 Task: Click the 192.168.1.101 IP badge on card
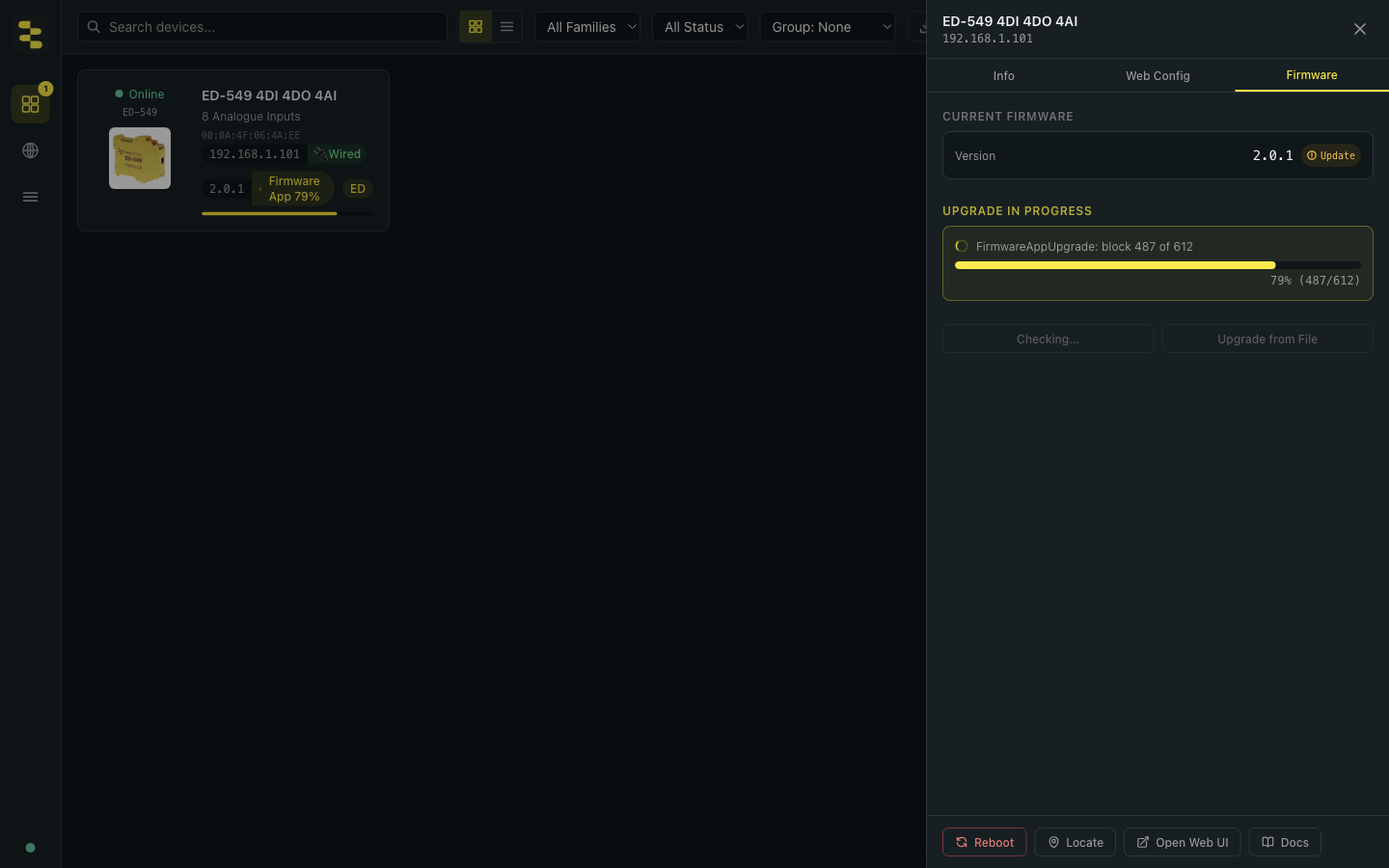(x=255, y=154)
